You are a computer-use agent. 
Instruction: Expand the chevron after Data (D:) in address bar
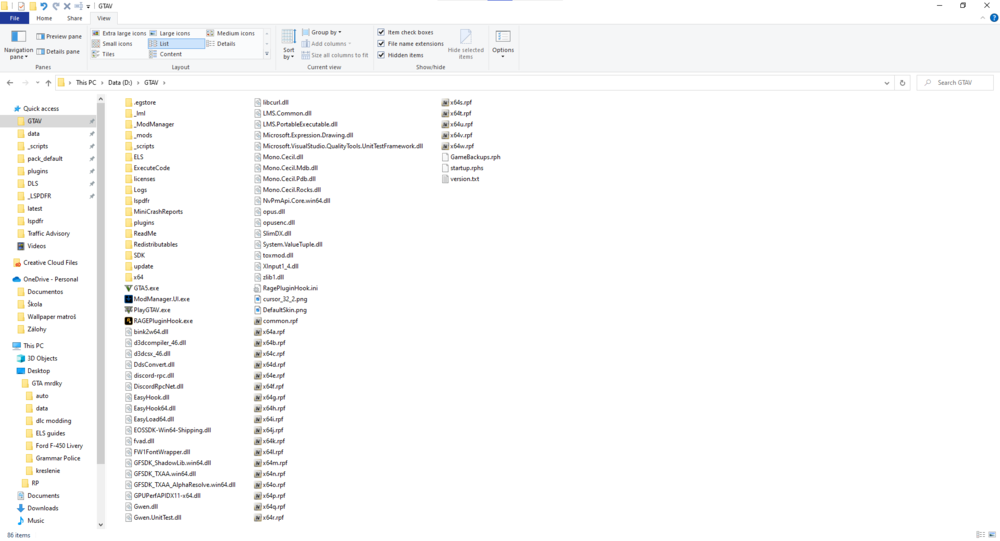point(138,83)
